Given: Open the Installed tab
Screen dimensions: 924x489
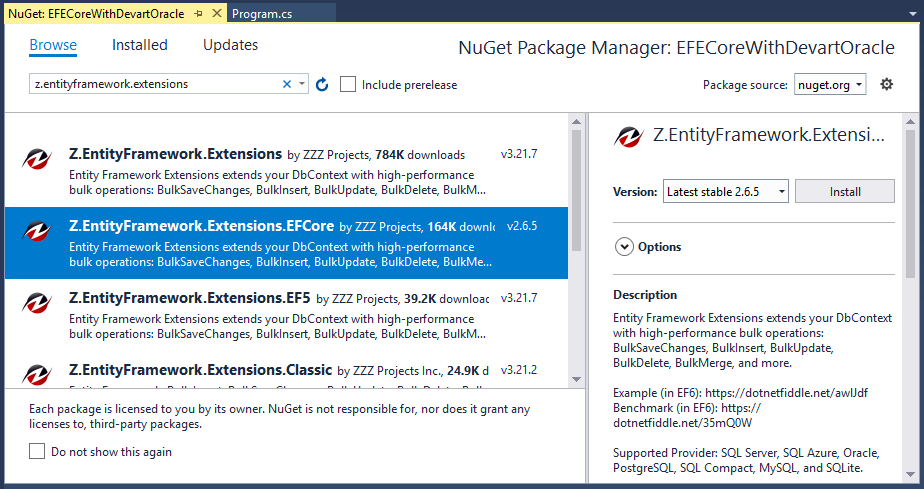Looking at the screenshot, I should (140, 45).
